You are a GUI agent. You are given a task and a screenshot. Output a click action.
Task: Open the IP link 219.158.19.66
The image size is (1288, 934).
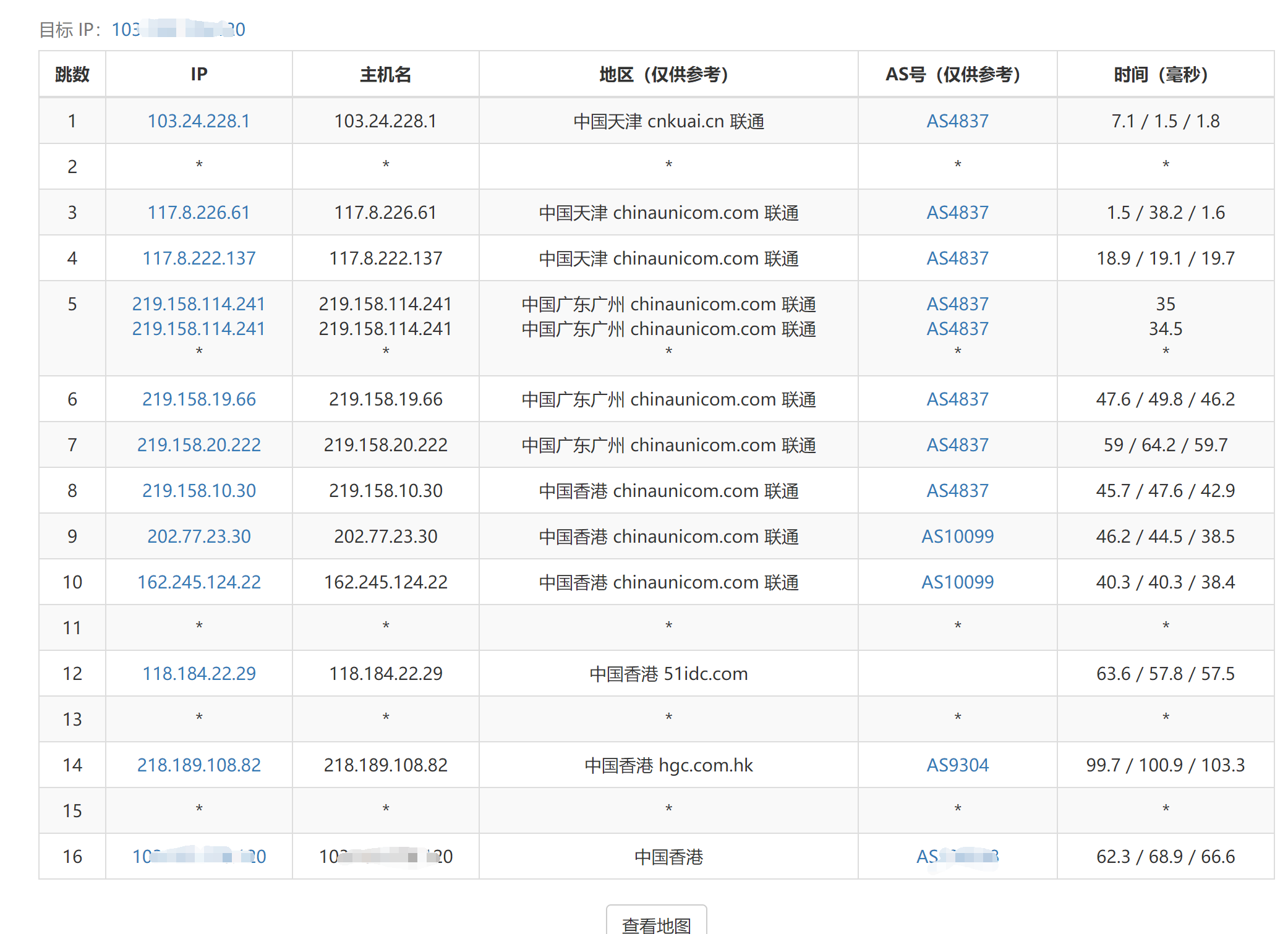tap(198, 399)
